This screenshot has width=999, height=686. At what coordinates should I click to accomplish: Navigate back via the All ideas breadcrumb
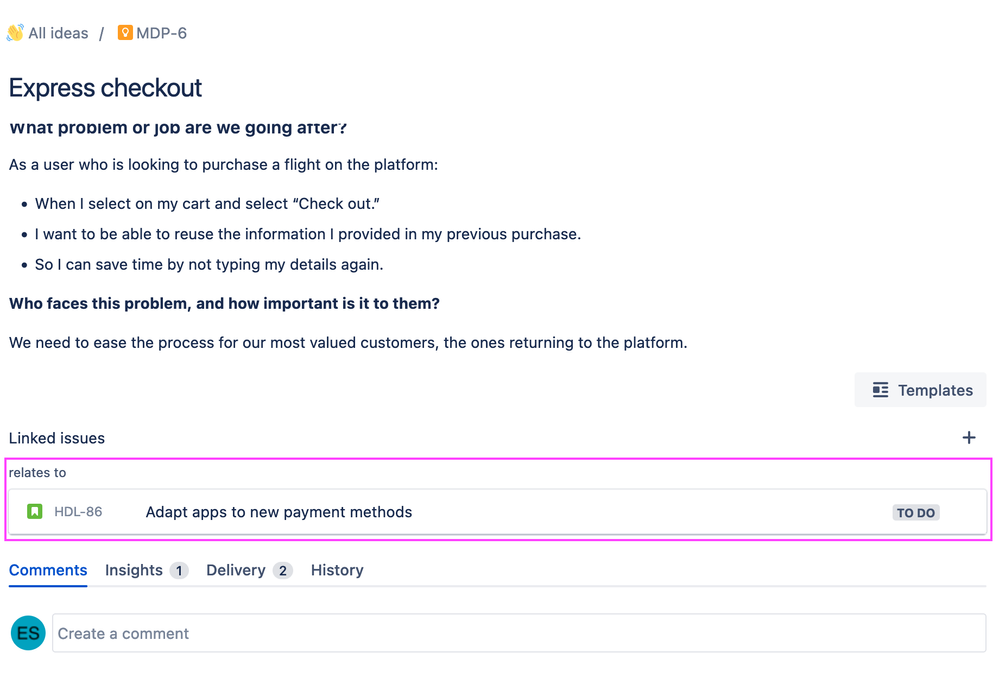pos(57,32)
